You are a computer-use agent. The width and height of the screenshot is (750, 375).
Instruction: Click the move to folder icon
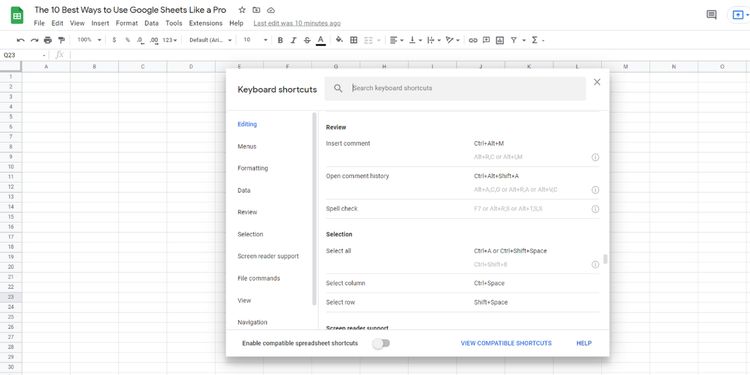click(256, 10)
